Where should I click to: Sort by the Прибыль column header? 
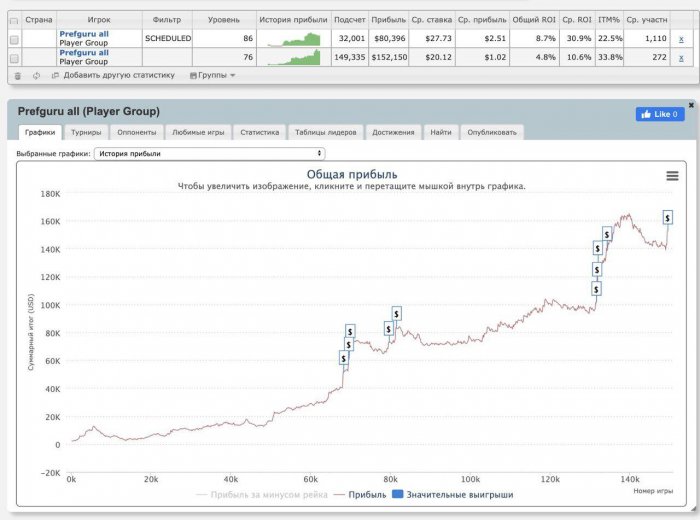coord(388,20)
